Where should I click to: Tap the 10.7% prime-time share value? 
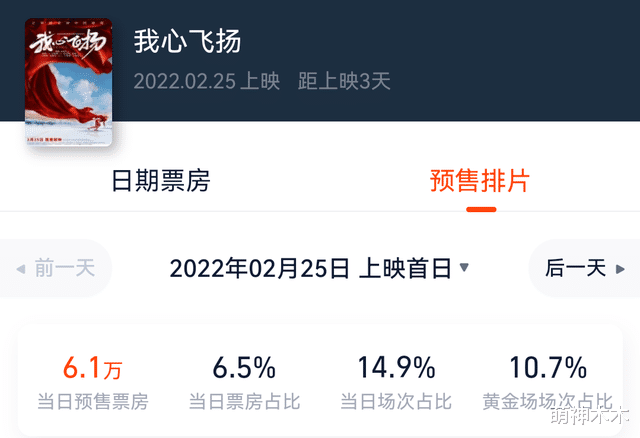pos(548,368)
